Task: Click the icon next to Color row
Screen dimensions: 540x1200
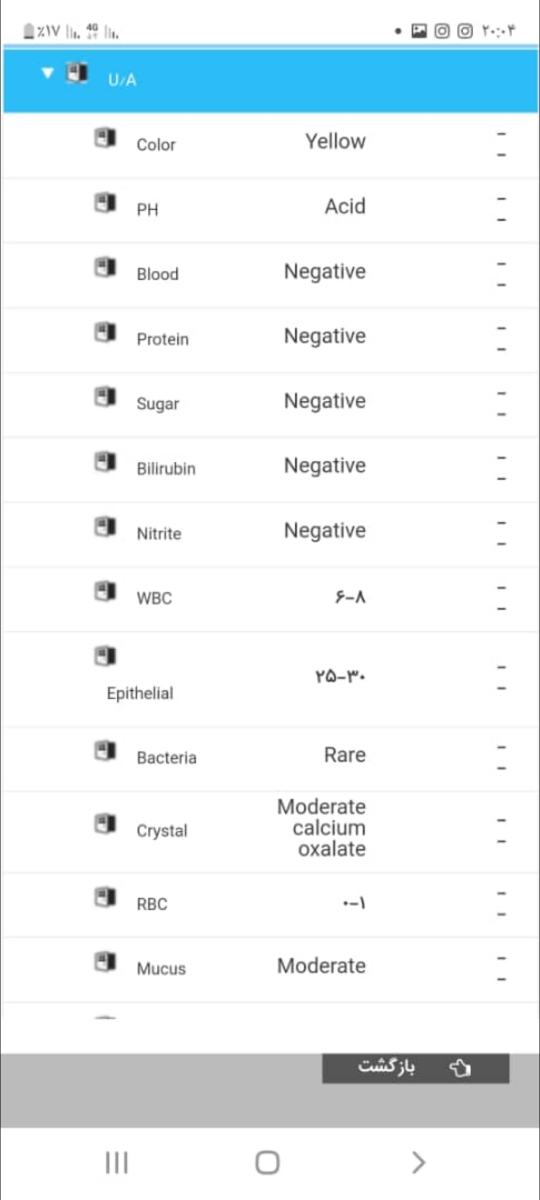Action: point(104,139)
